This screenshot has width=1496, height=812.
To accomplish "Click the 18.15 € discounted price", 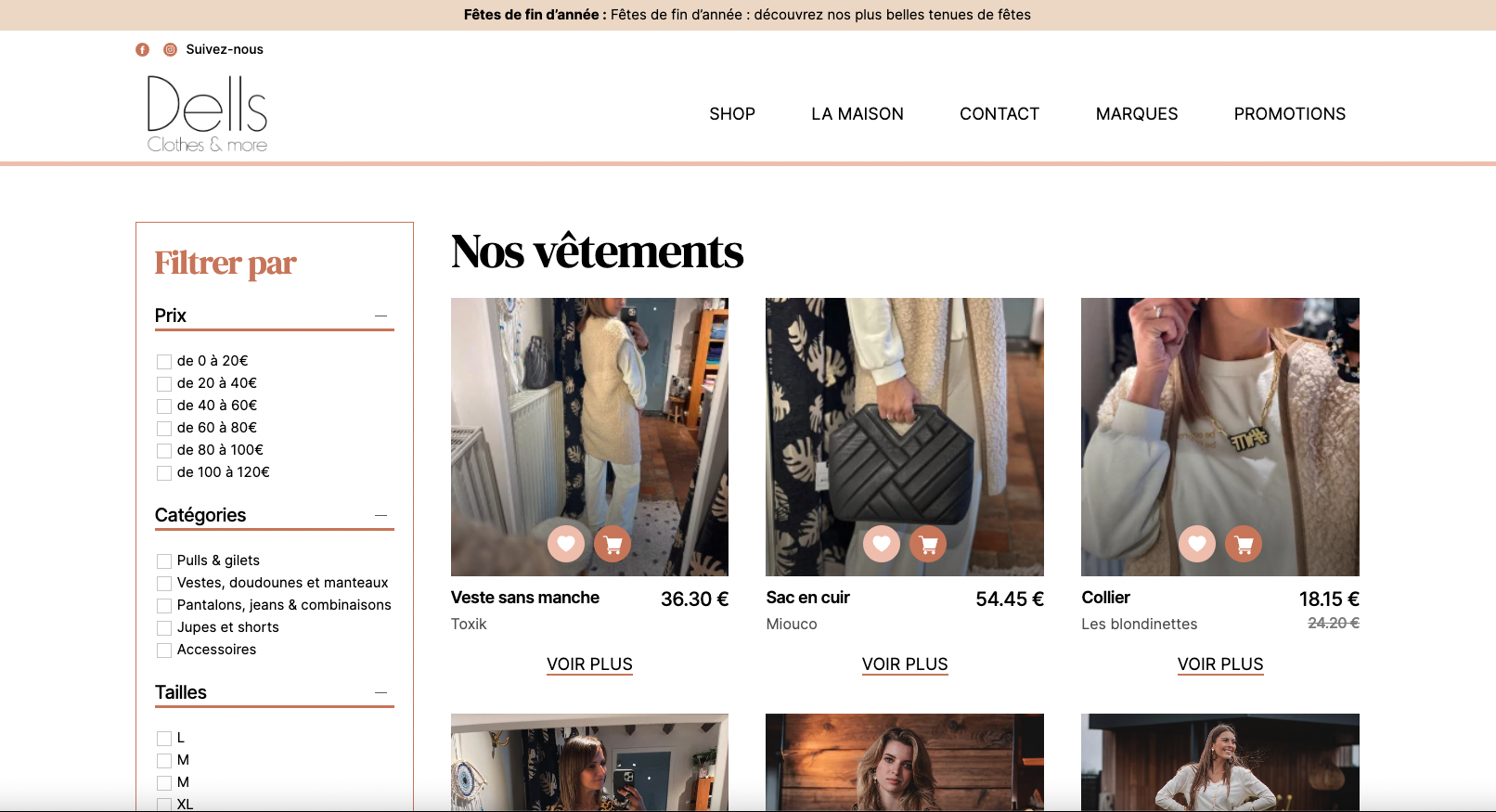I will pyautogui.click(x=1329, y=599).
